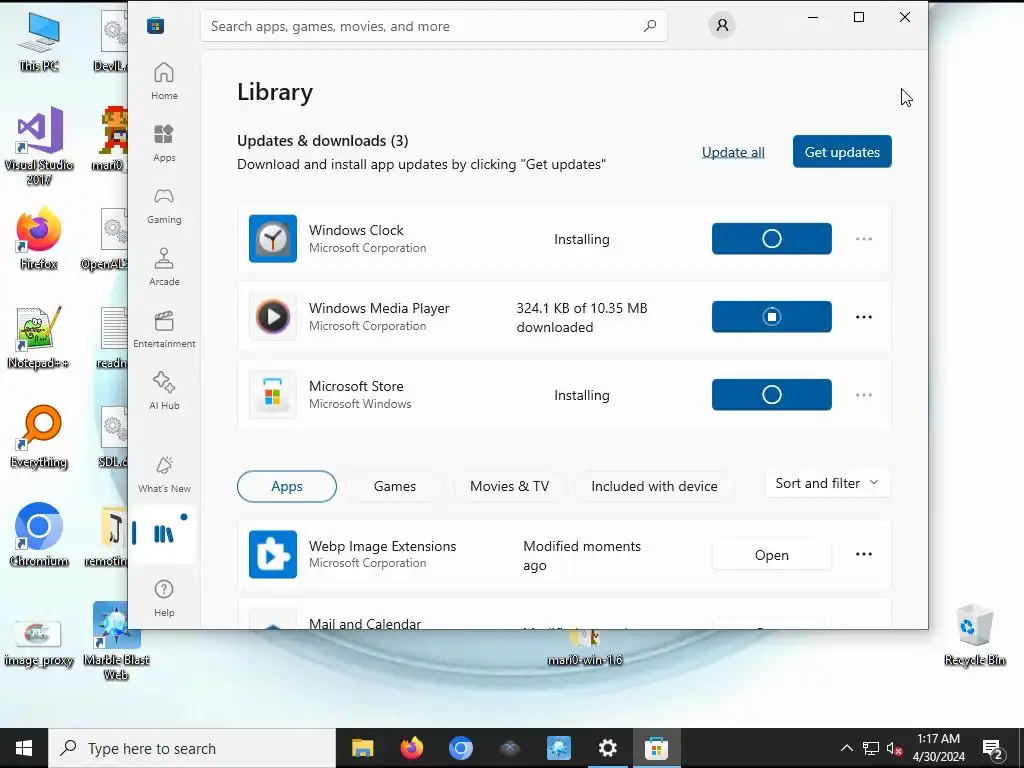
Task: Open Chromium from the taskbar
Action: 460,748
